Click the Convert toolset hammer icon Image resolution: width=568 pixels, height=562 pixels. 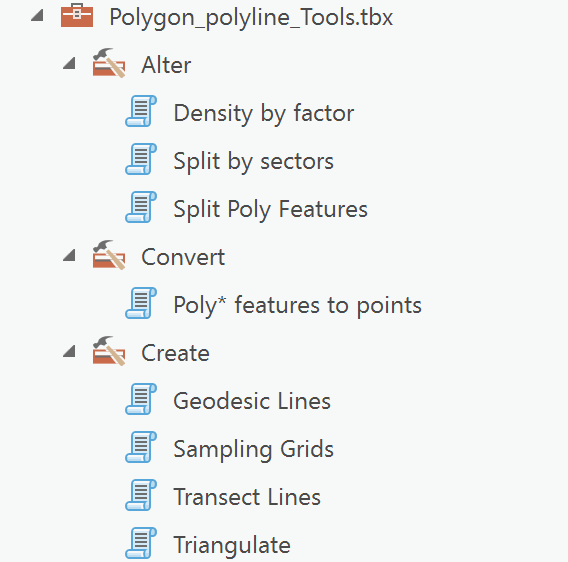coord(109,255)
